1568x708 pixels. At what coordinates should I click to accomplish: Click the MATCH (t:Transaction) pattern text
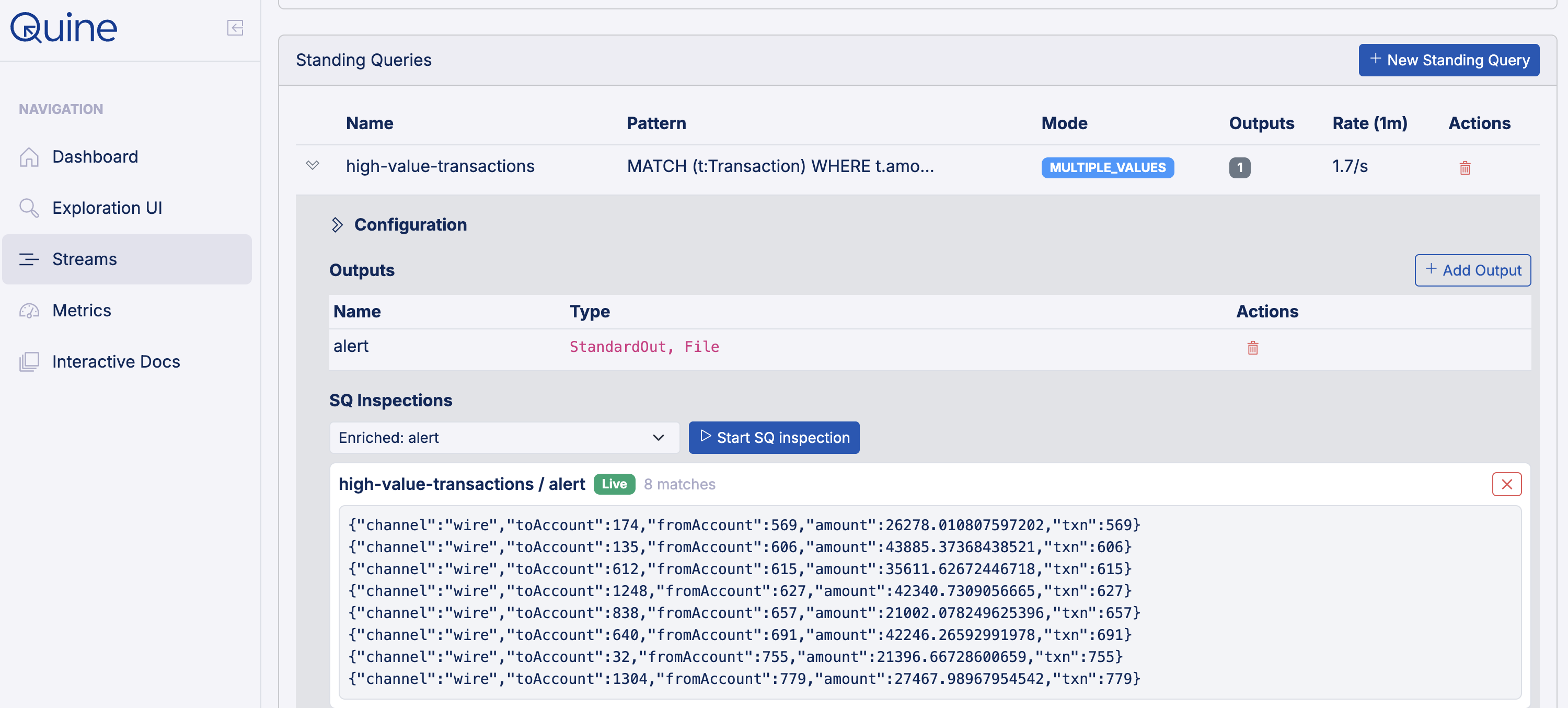tap(780, 166)
